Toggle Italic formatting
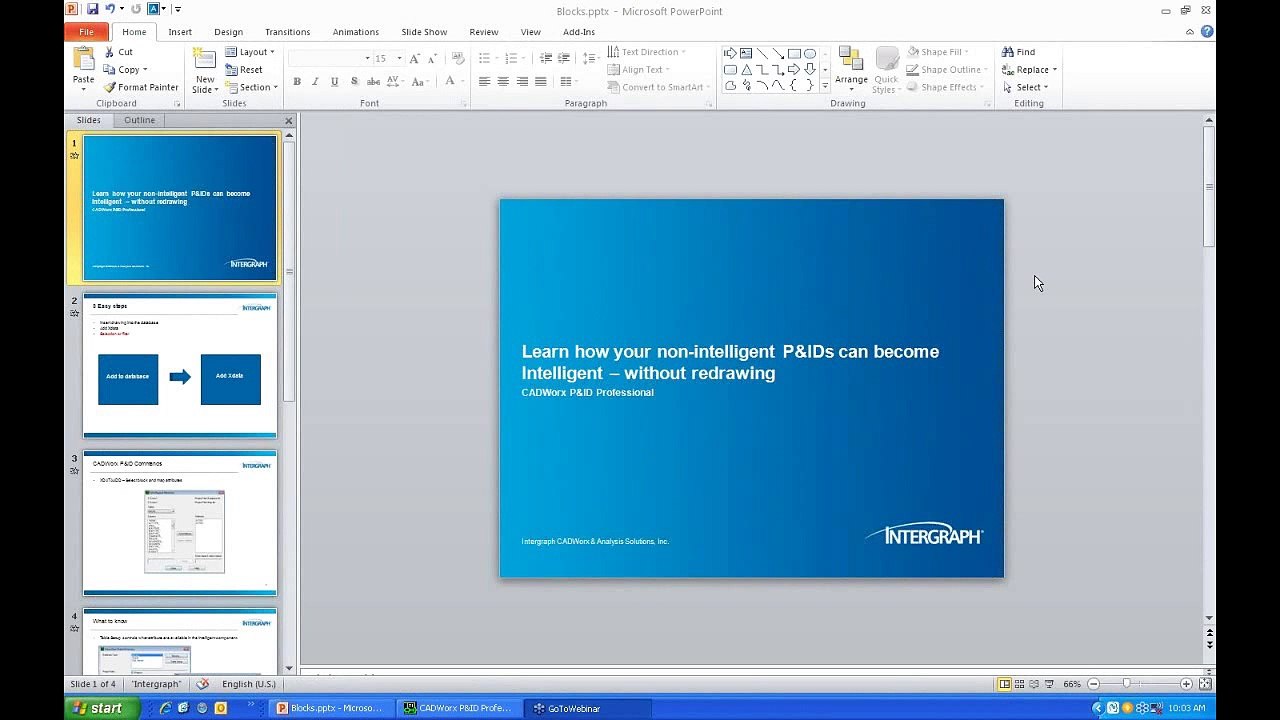This screenshot has height=720, width=1280. point(315,81)
